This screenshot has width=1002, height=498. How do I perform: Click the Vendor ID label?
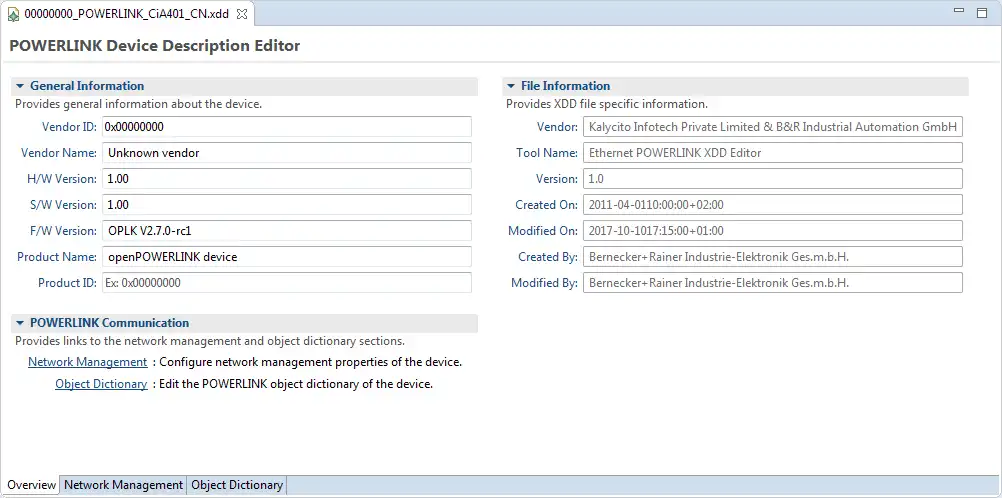coord(69,127)
